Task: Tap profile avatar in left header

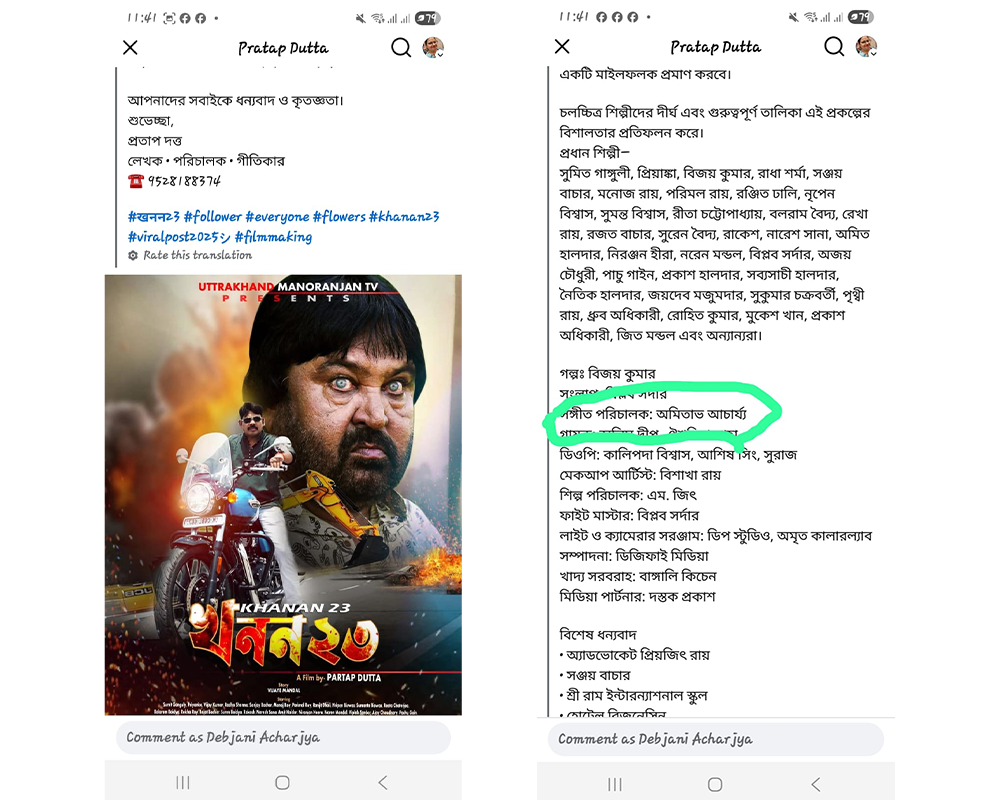Action: point(433,47)
